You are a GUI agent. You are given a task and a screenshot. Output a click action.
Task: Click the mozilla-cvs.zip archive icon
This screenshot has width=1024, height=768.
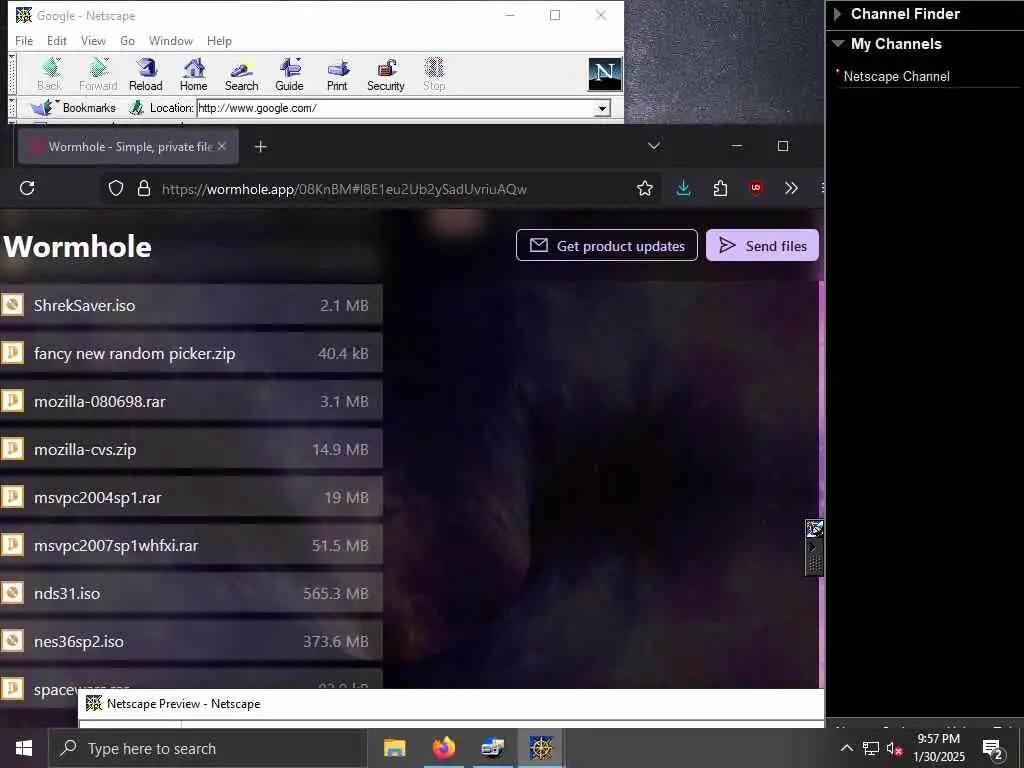[x=12, y=449]
